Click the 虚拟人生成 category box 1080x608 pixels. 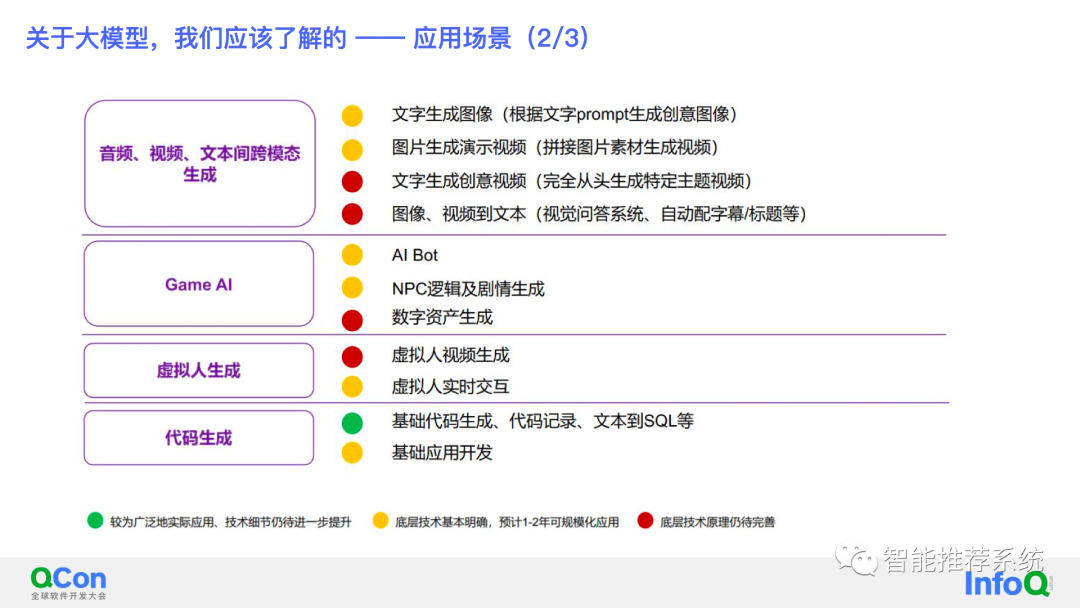[198, 370]
